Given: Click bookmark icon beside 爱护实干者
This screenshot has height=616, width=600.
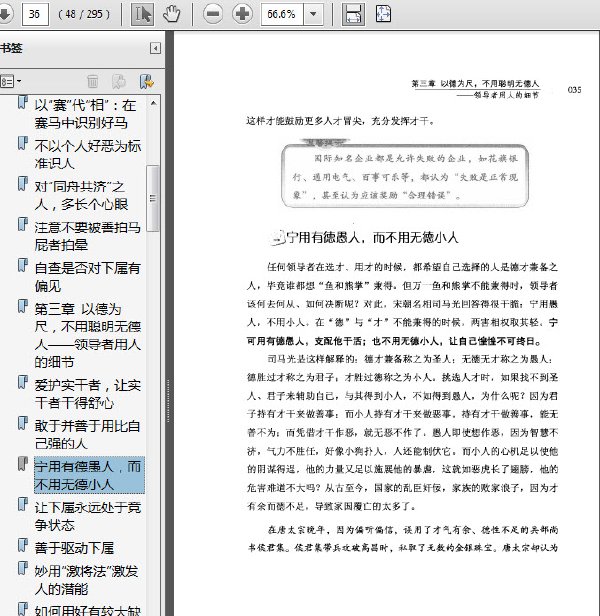Looking at the screenshot, I should click(23, 382).
